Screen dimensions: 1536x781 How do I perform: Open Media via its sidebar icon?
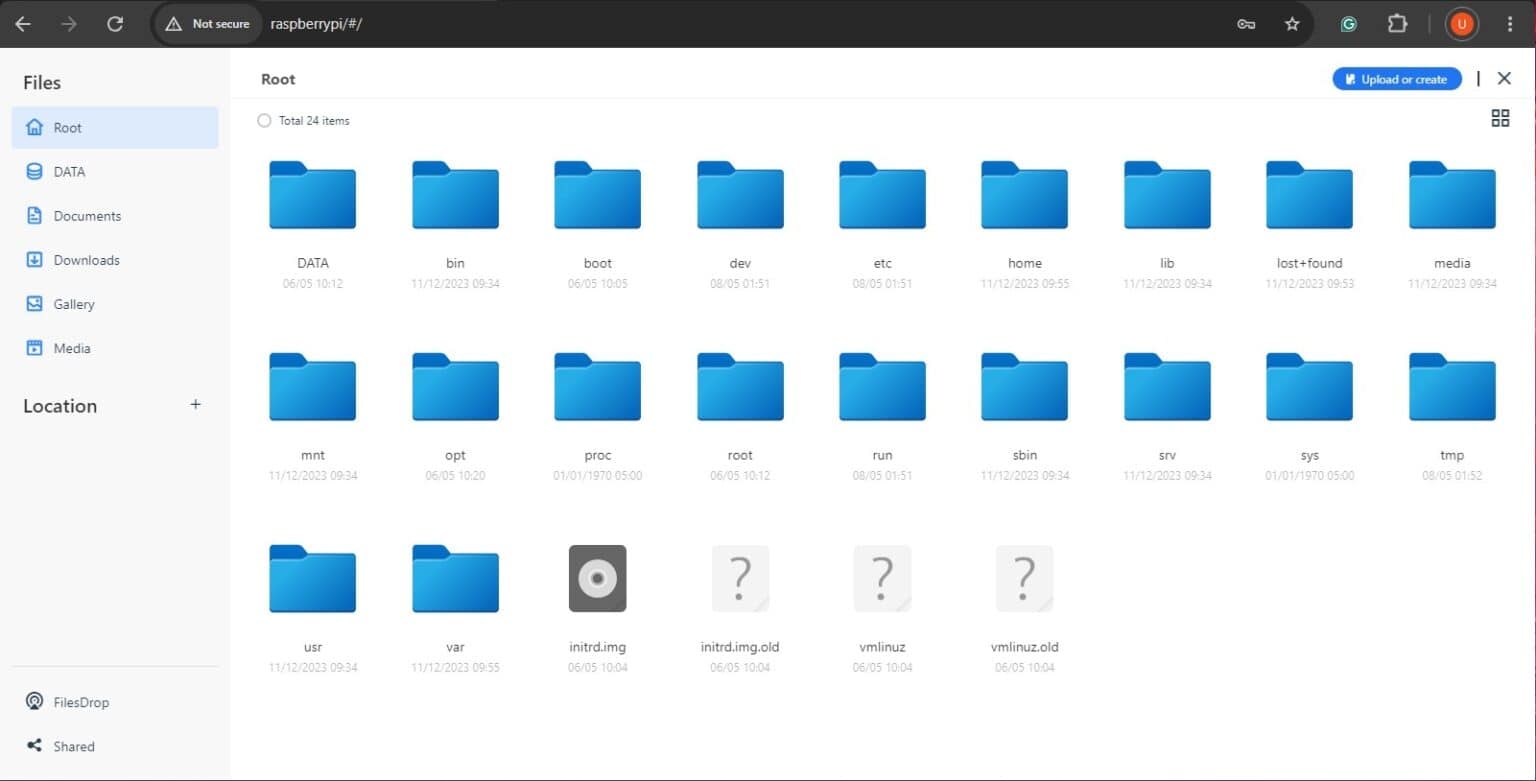[x=34, y=347]
